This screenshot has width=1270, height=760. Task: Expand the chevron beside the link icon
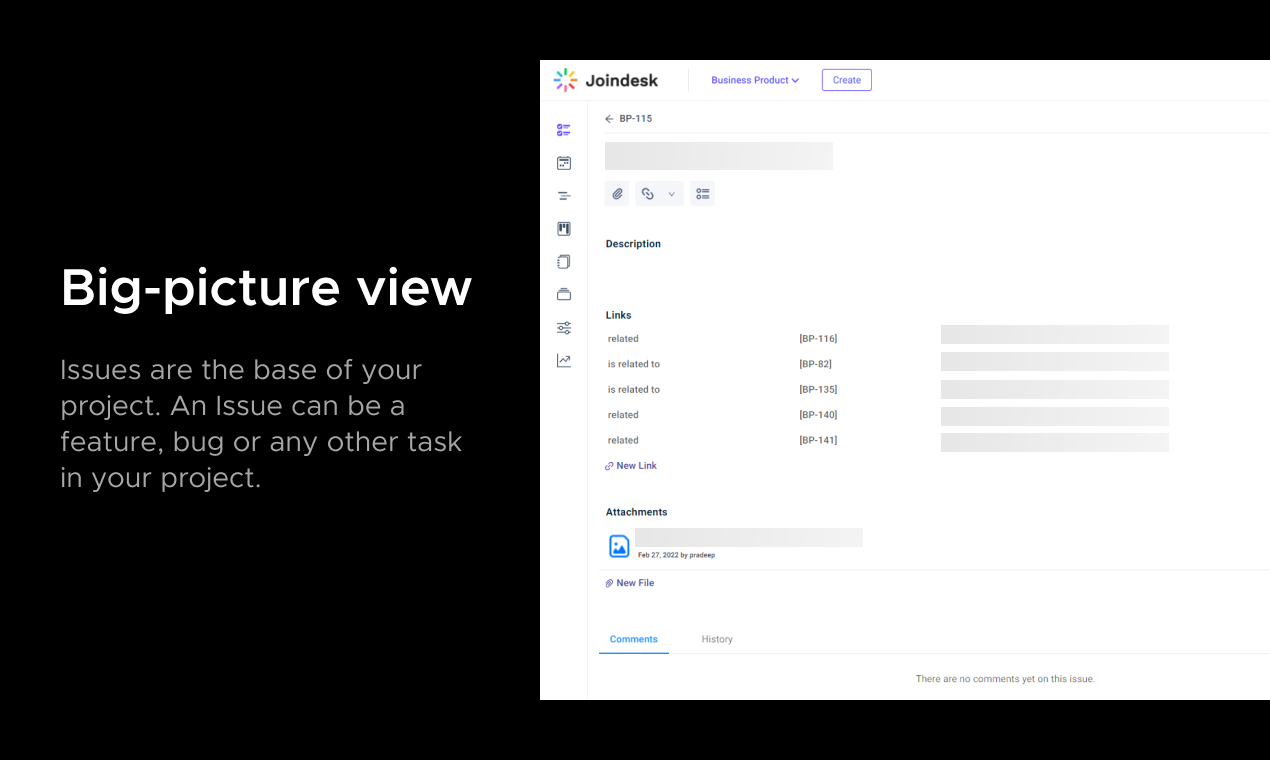point(671,193)
